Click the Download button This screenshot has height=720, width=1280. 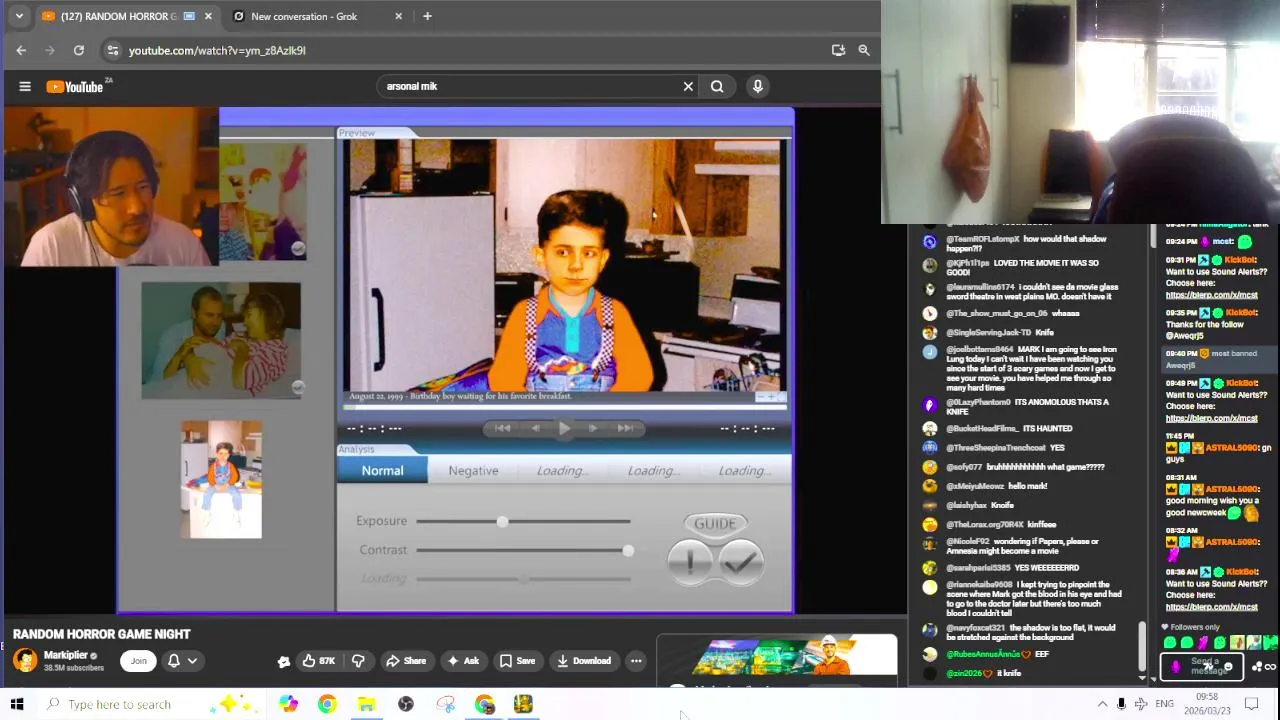[x=585, y=660]
